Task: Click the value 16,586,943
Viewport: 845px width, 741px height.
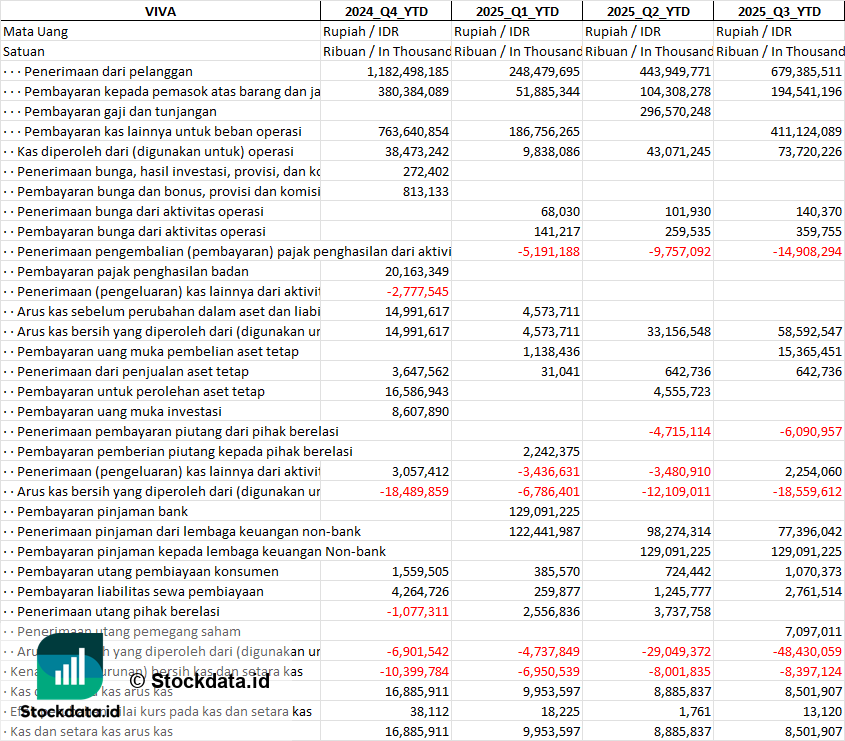Action: tap(417, 391)
